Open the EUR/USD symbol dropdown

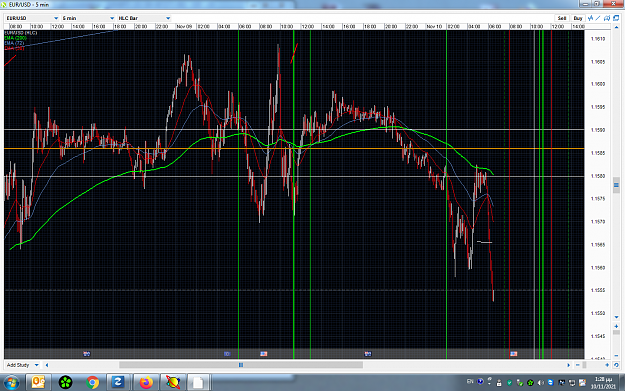pos(32,18)
